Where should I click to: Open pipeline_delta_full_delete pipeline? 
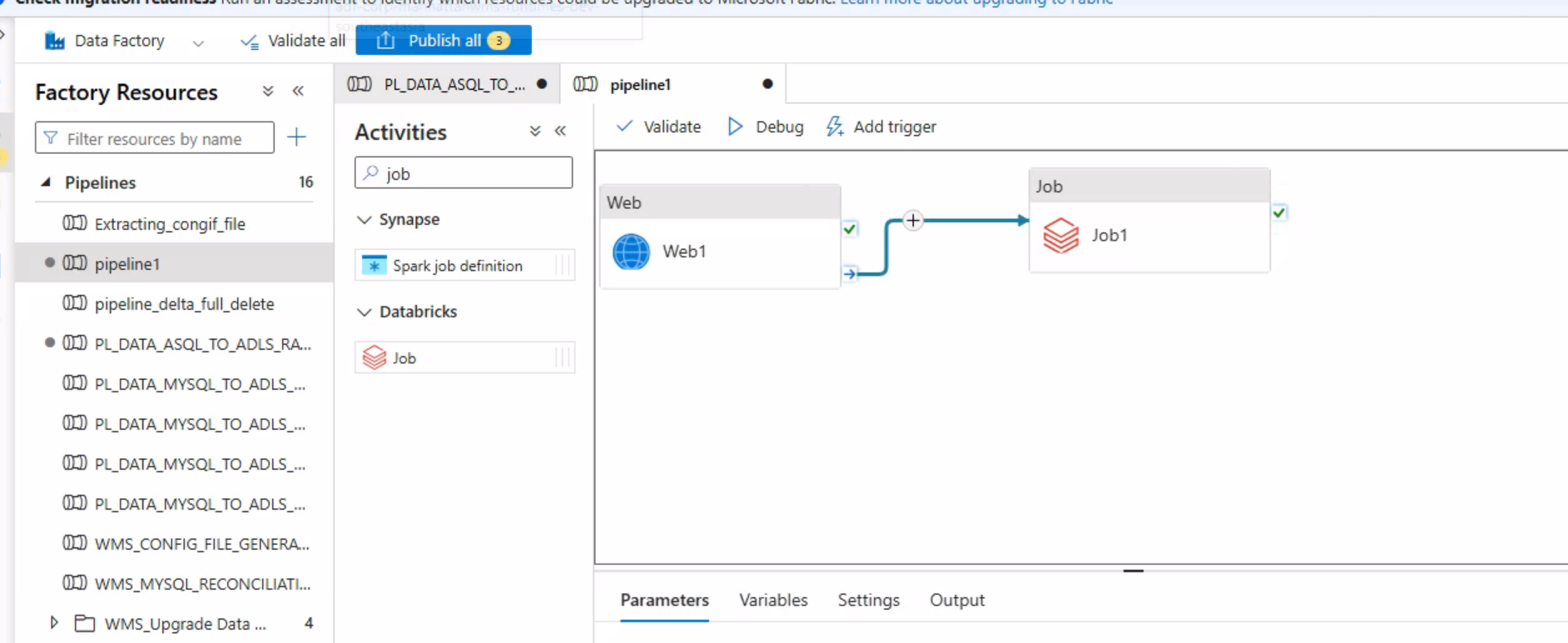tap(184, 304)
